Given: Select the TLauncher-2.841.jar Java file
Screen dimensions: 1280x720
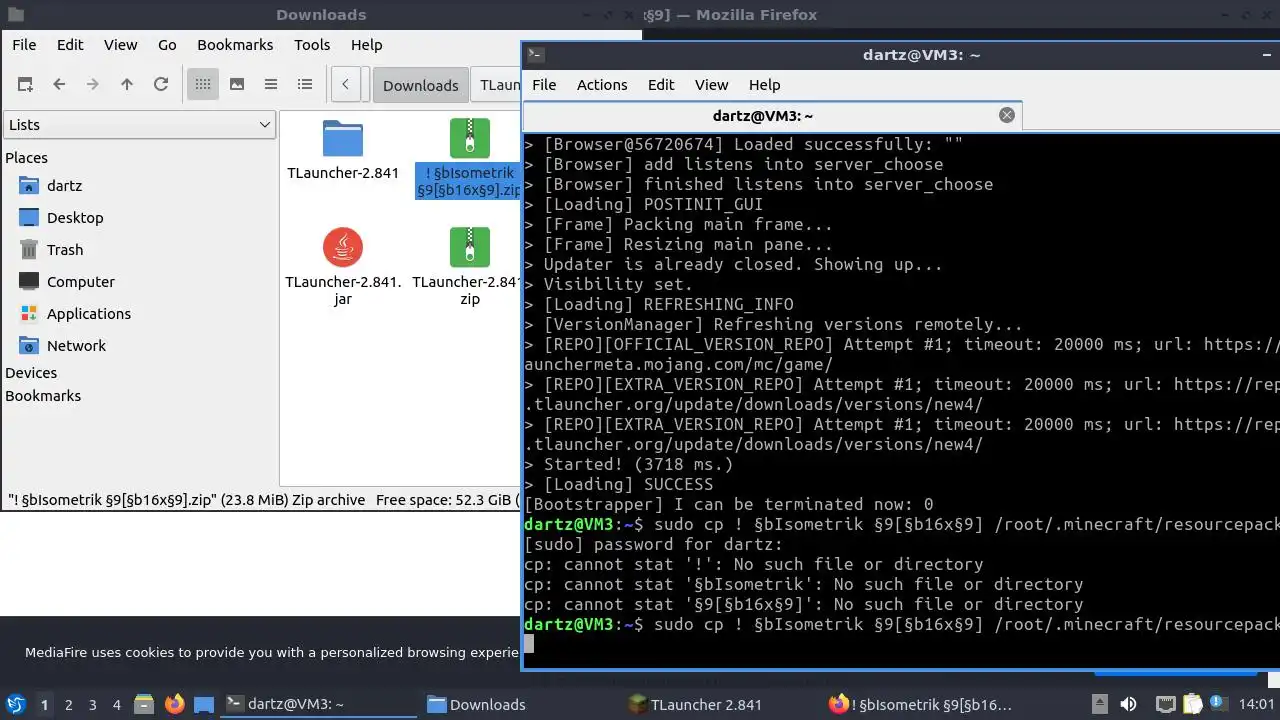Looking at the screenshot, I should (x=343, y=247).
